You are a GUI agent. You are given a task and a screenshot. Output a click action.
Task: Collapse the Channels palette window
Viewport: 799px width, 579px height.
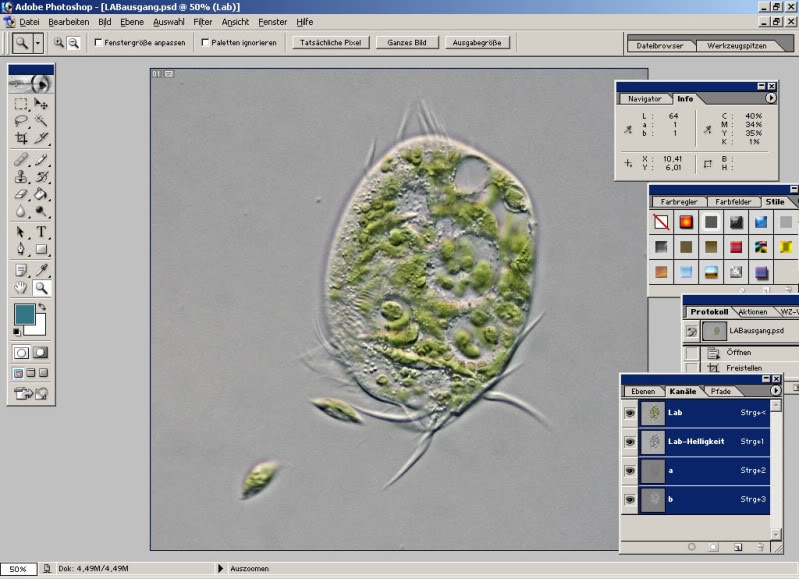pyautogui.click(x=766, y=379)
